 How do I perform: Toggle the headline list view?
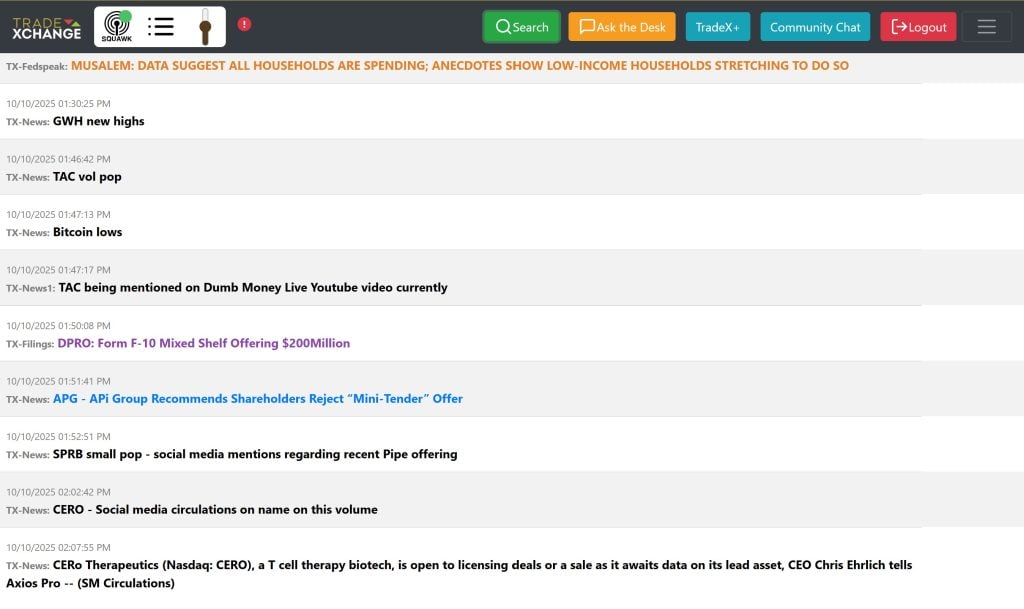point(160,26)
